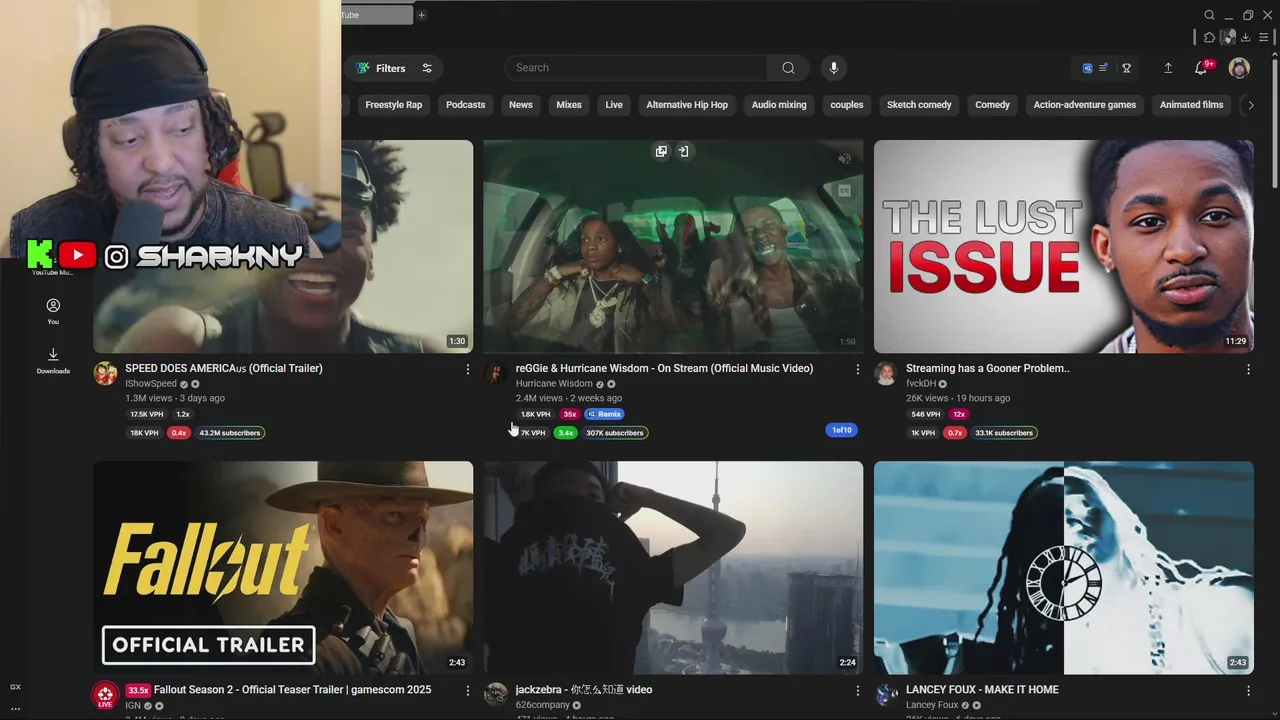Click the magnifier search button beside the search box

coord(788,68)
